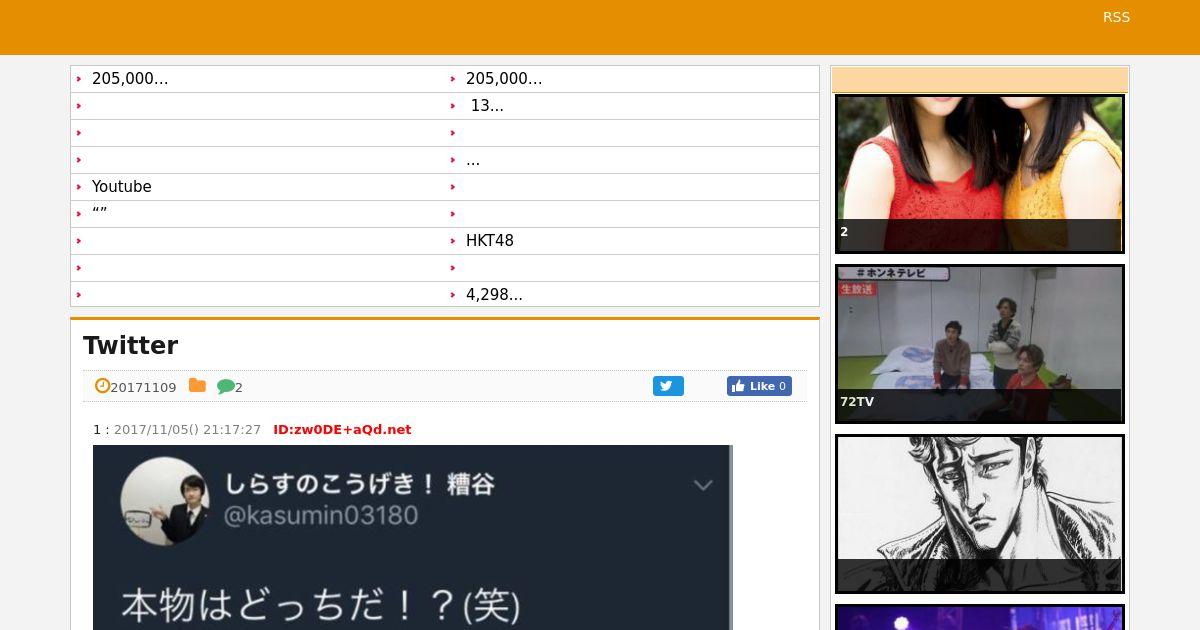Click the orange folder category icon
The width and height of the screenshot is (1200, 630).
197,386
